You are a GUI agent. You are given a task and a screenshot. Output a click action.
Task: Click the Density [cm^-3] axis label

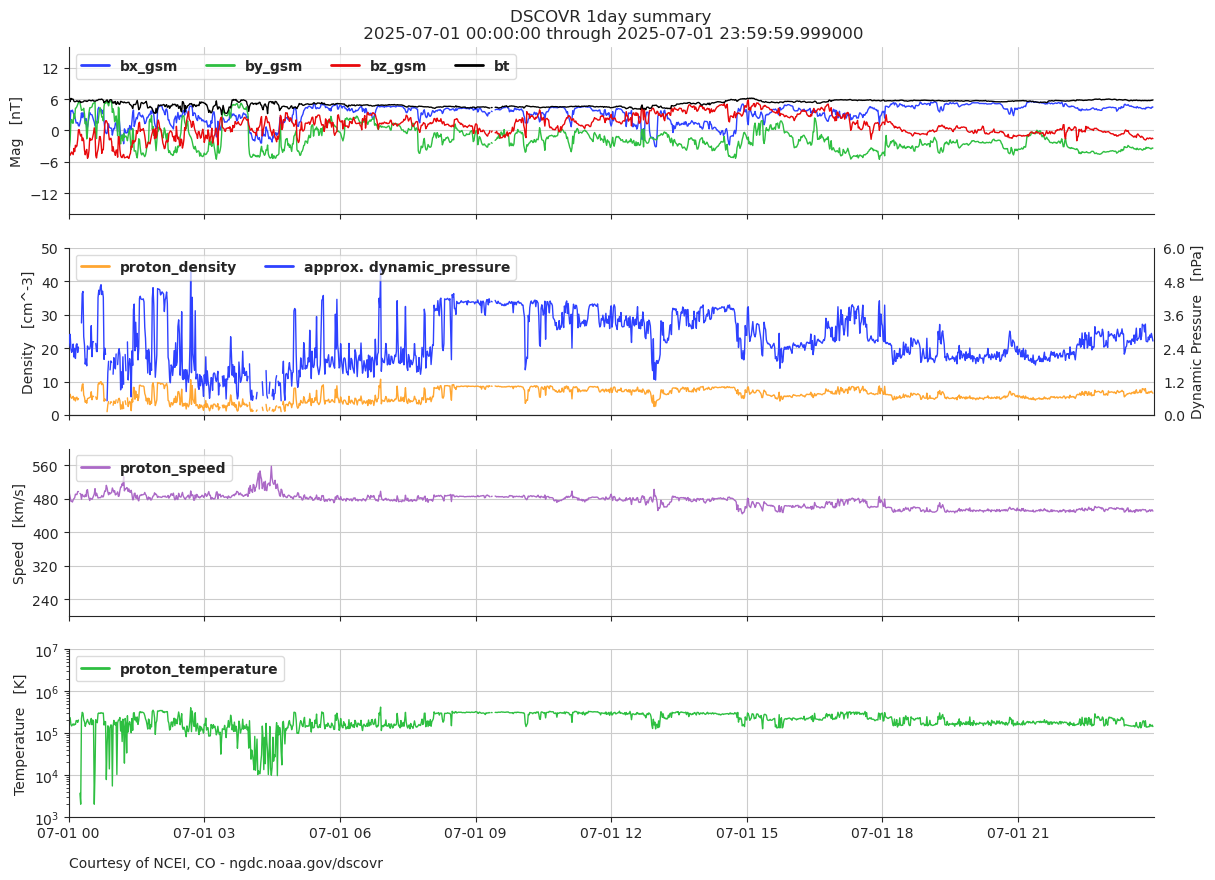pyautogui.click(x=28, y=332)
